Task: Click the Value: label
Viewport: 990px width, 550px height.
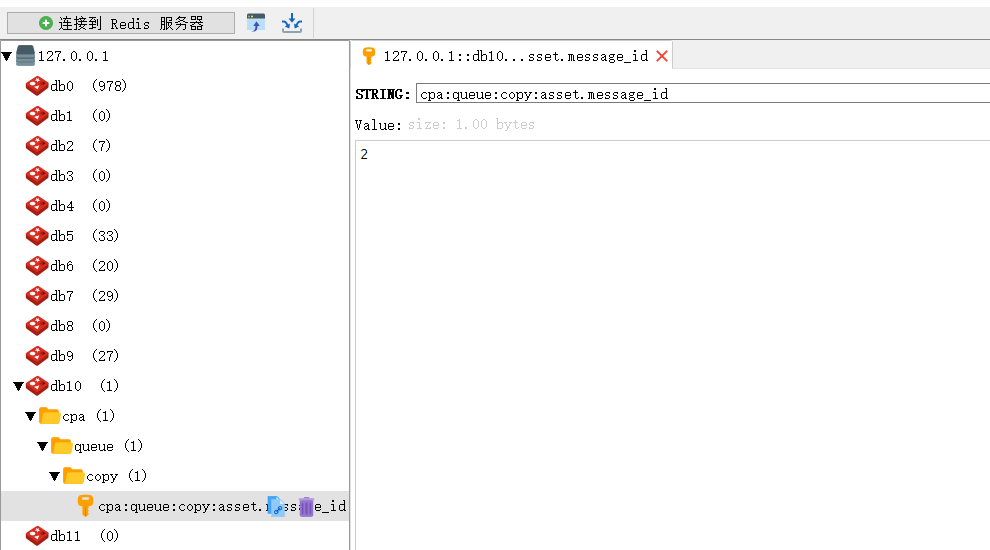Action: [x=378, y=125]
